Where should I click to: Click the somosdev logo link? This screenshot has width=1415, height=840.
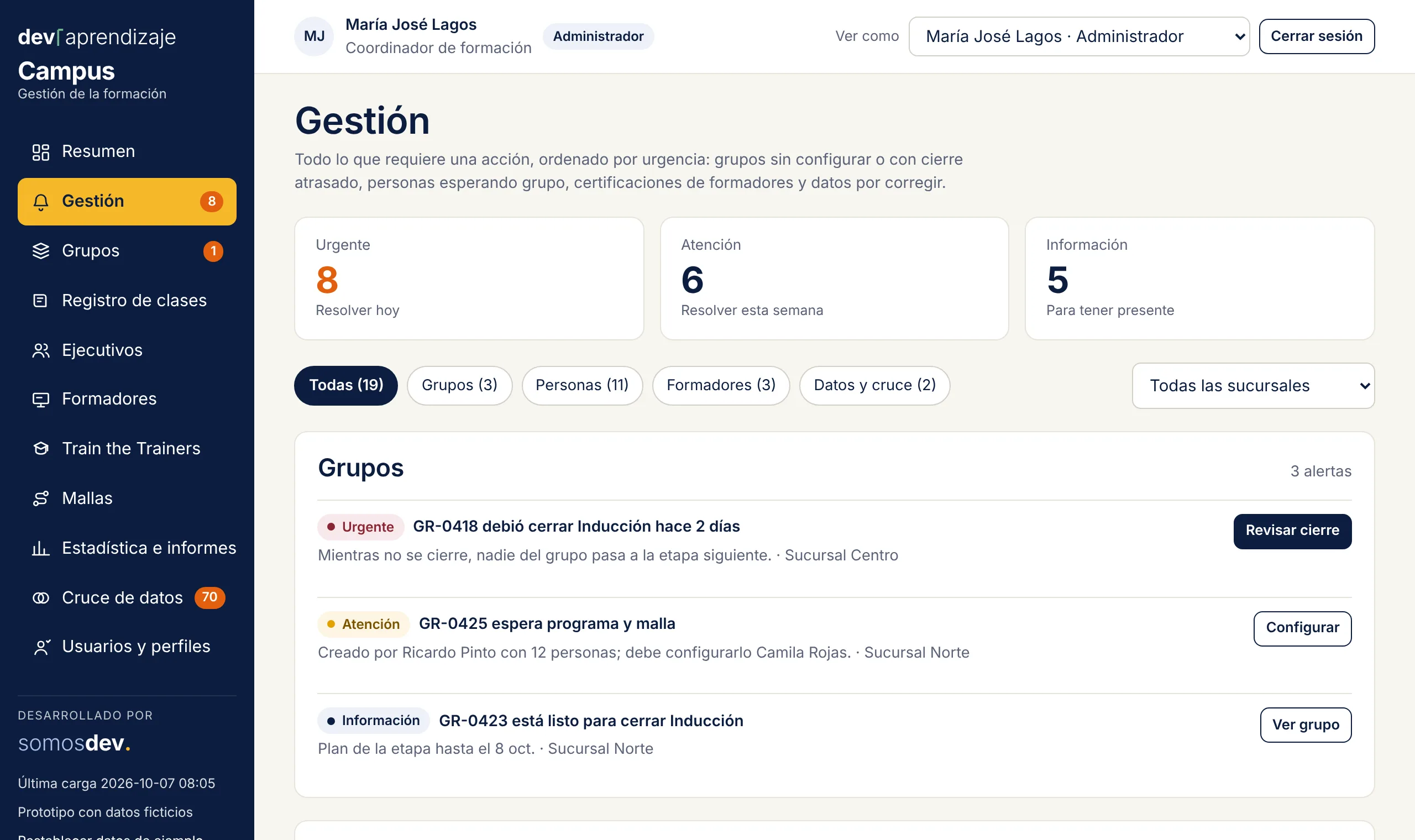click(74, 743)
